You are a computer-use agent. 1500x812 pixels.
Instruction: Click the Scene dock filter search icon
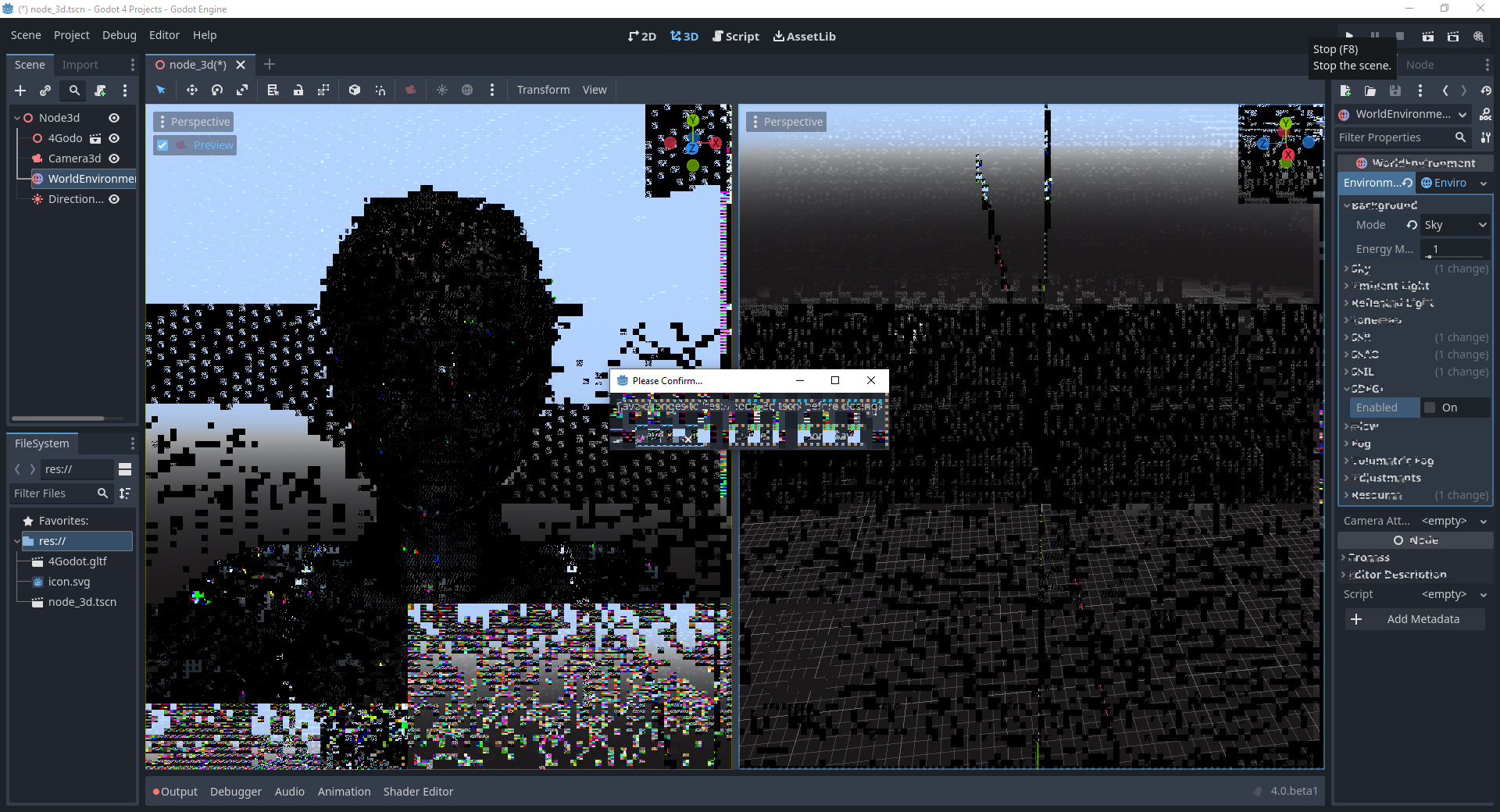click(x=74, y=91)
